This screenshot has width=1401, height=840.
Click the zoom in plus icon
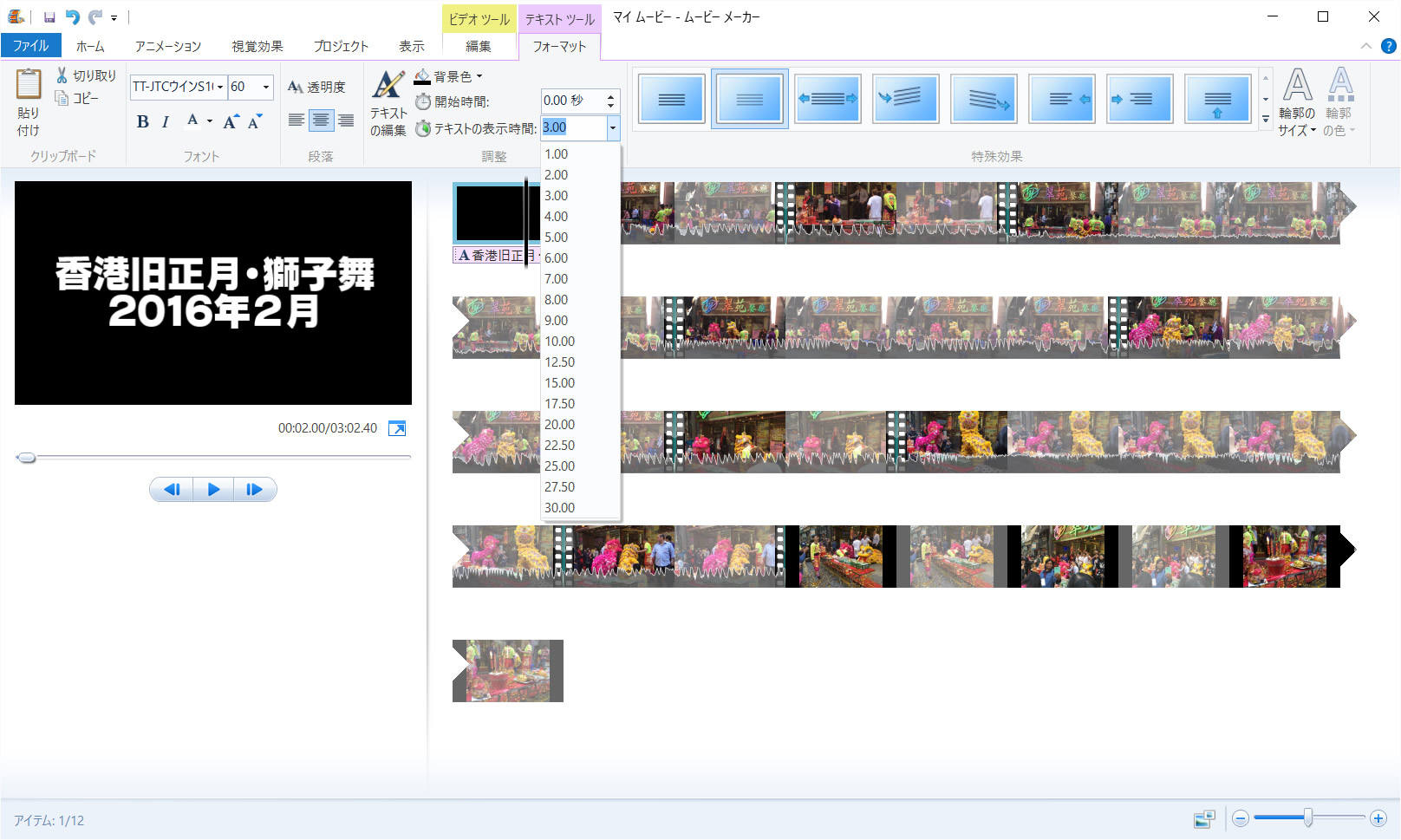click(1378, 818)
